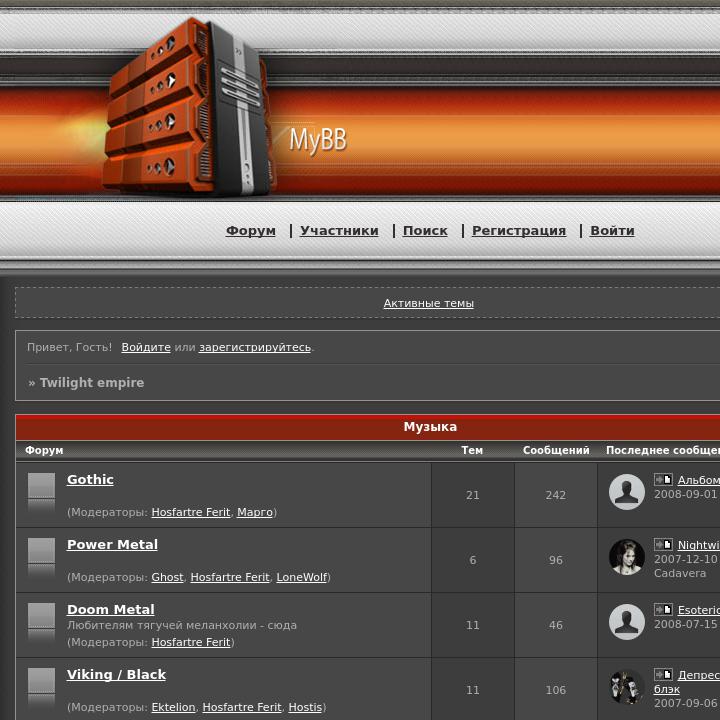Open the Альбом last post link
The height and width of the screenshot is (720, 720).
pos(698,480)
